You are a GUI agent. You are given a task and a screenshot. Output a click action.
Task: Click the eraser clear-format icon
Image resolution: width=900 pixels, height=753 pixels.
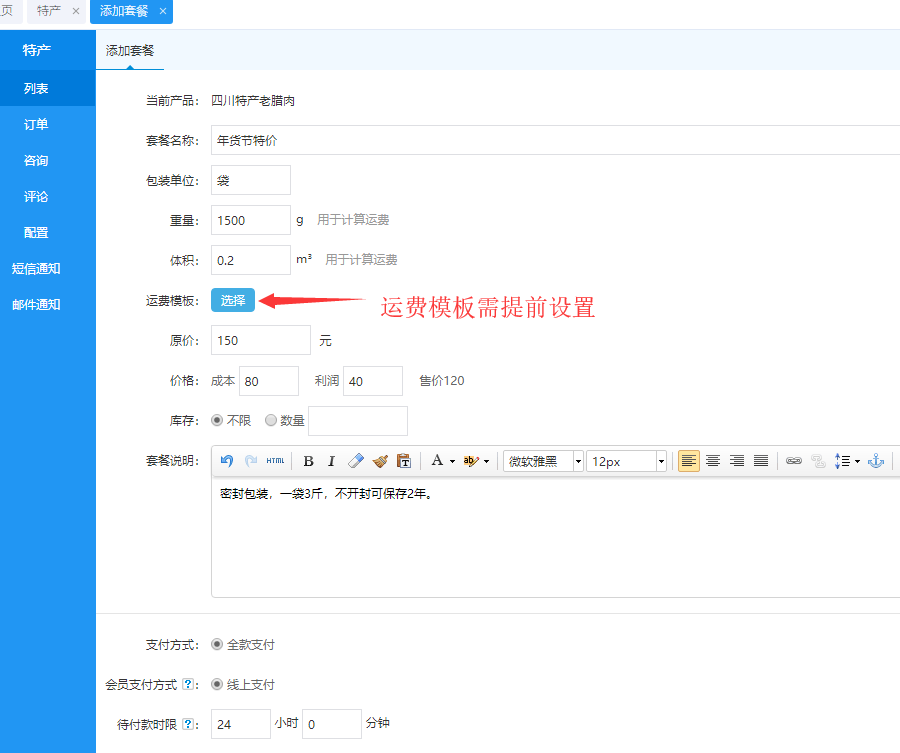(356, 461)
